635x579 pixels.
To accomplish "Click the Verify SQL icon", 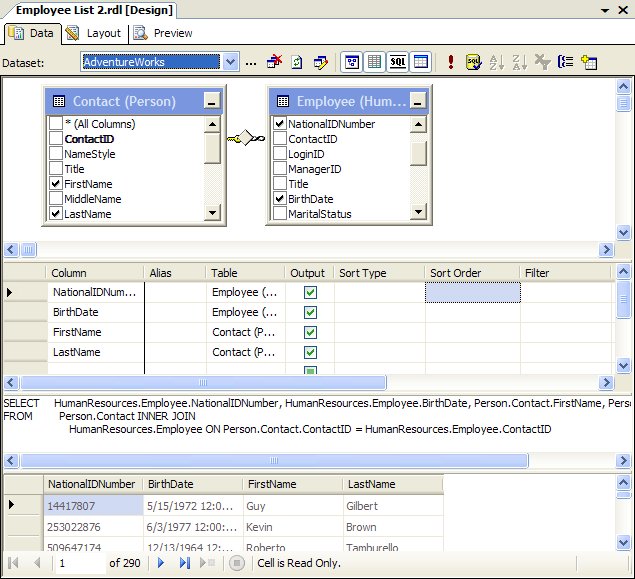I will 473,62.
